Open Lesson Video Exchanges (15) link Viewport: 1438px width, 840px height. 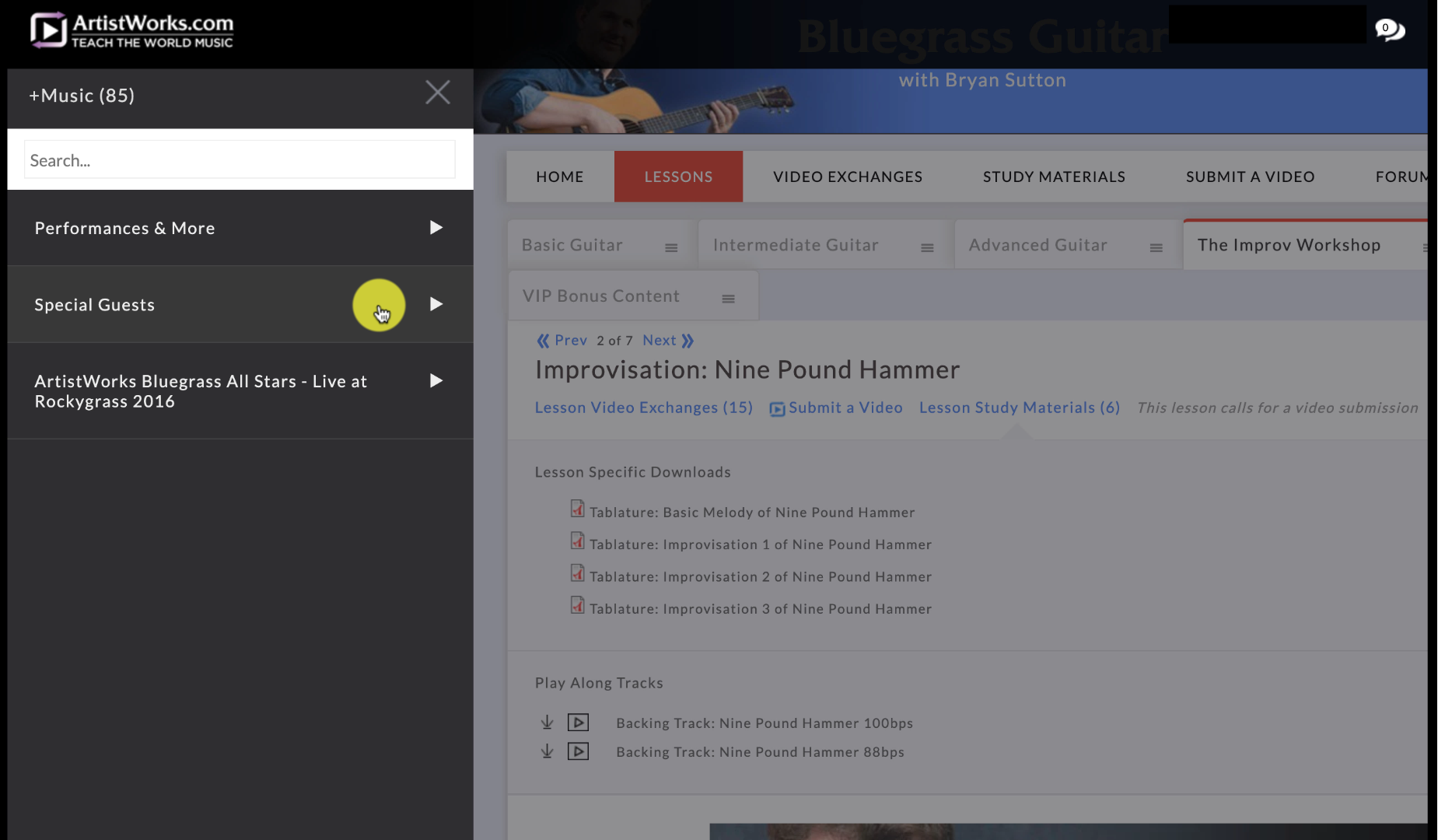coord(644,408)
